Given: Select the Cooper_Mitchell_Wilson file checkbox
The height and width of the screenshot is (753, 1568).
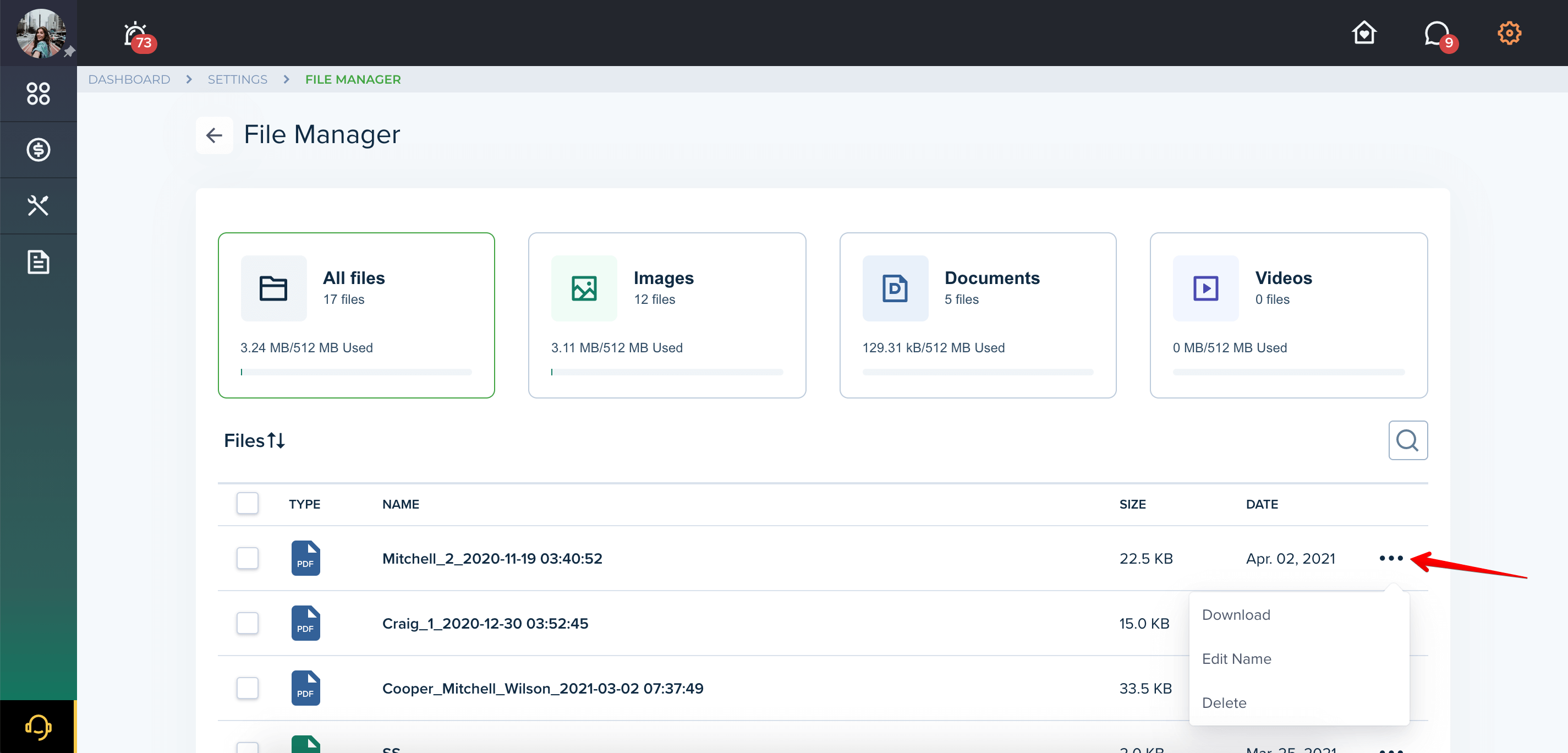Looking at the screenshot, I should point(248,689).
